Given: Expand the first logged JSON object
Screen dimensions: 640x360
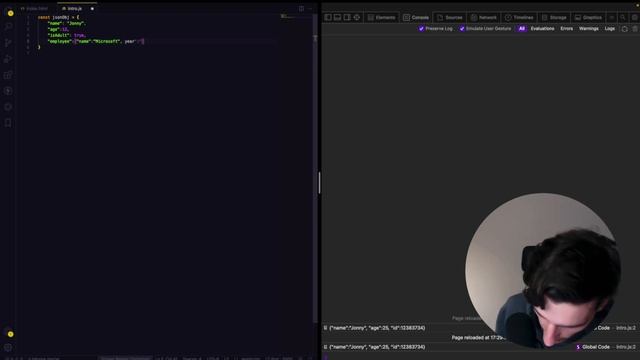Looking at the screenshot, I should click(325, 328).
